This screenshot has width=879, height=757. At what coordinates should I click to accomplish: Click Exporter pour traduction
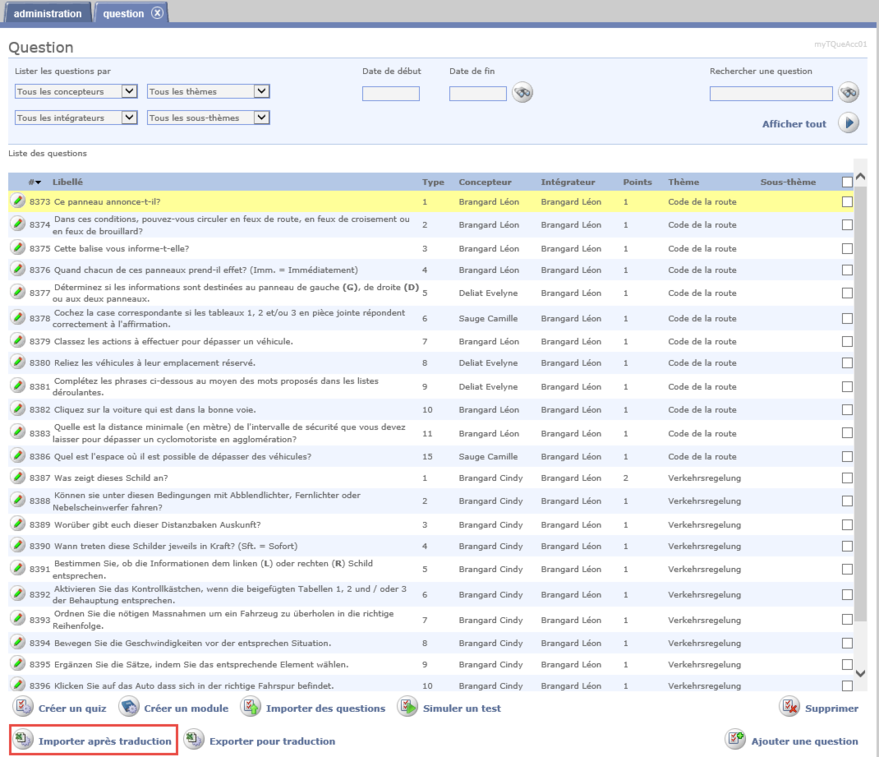tap(272, 741)
